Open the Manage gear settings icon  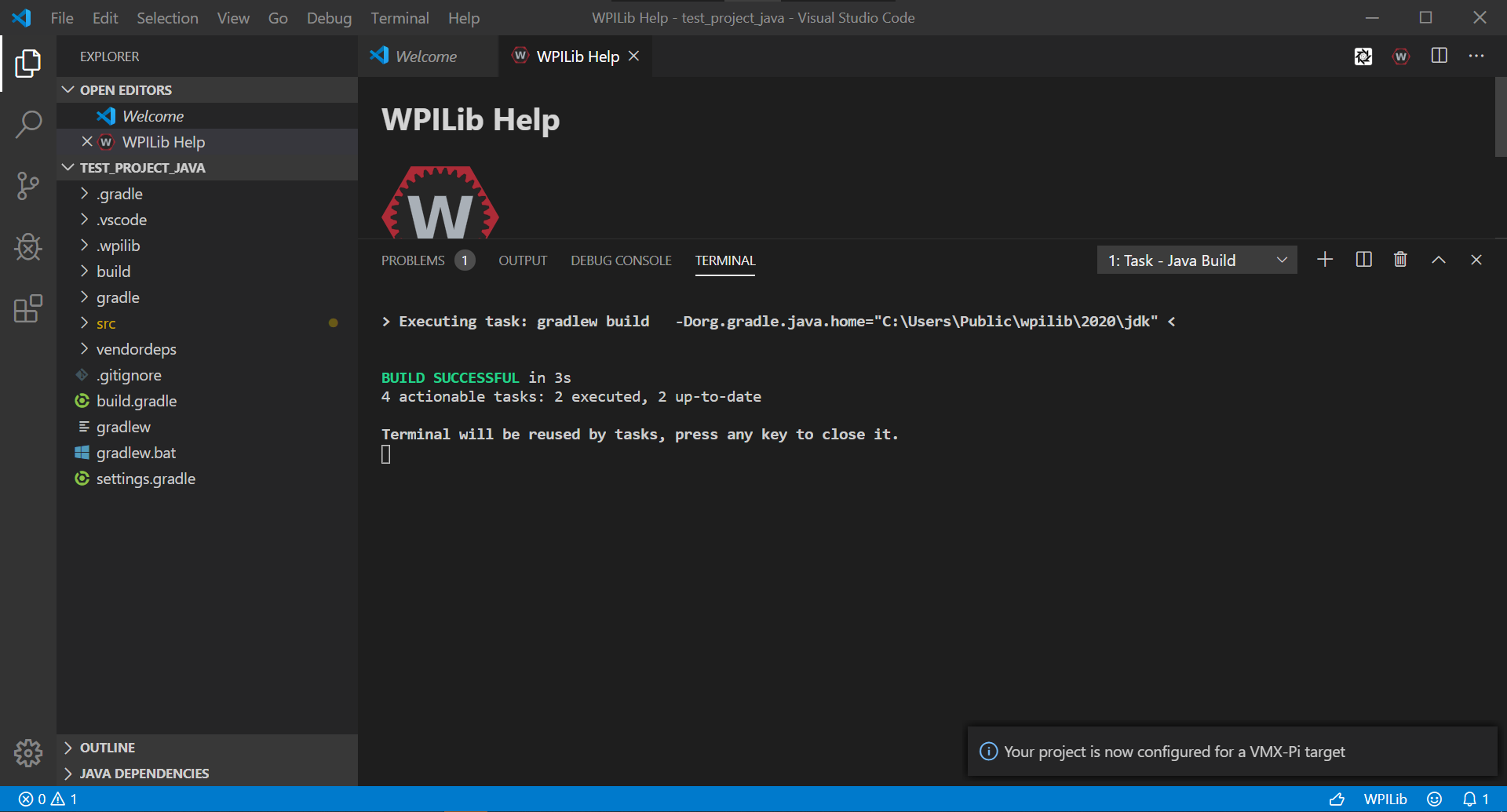click(x=28, y=753)
